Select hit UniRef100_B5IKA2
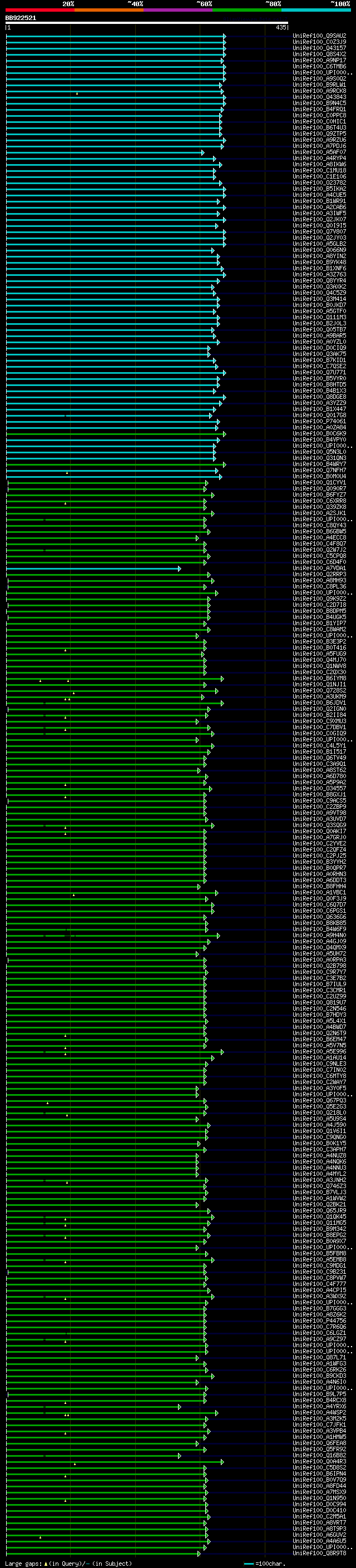Screen dimensions: 356x1568 tap(319, 189)
